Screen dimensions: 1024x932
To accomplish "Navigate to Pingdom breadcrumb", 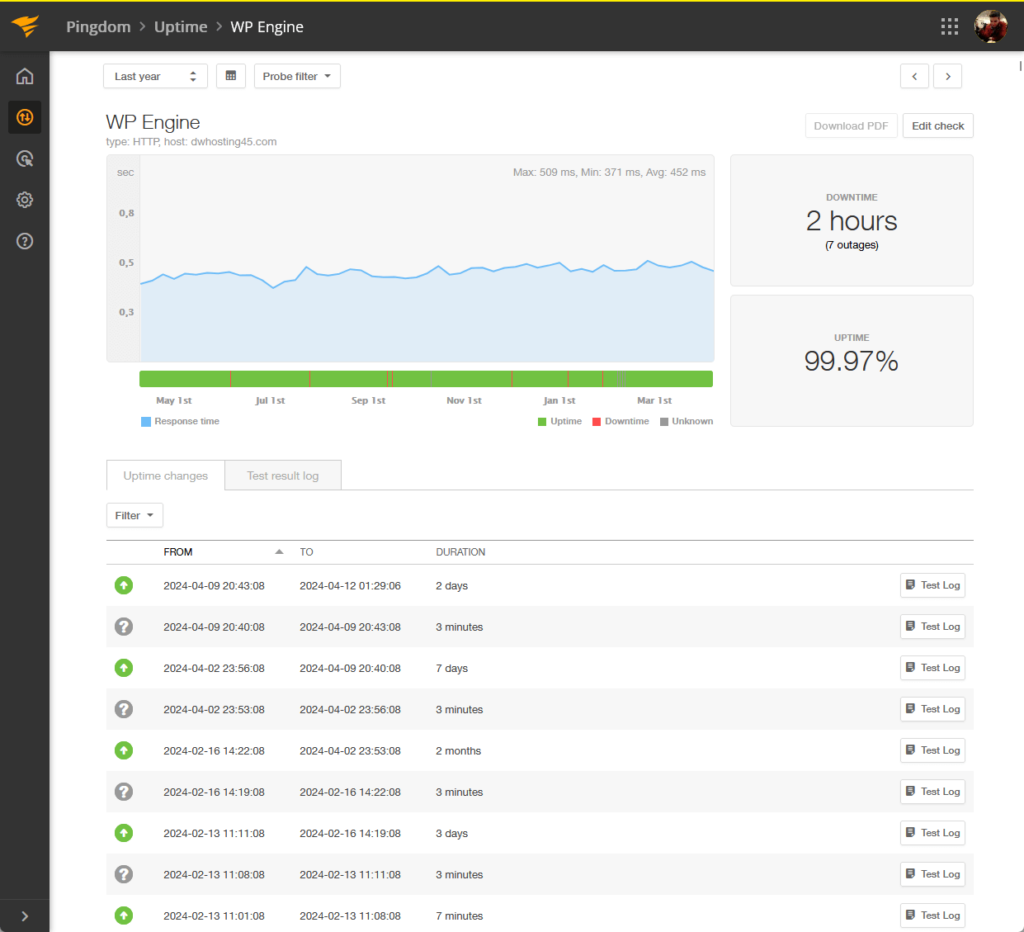I will pyautogui.click(x=99, y=27).
